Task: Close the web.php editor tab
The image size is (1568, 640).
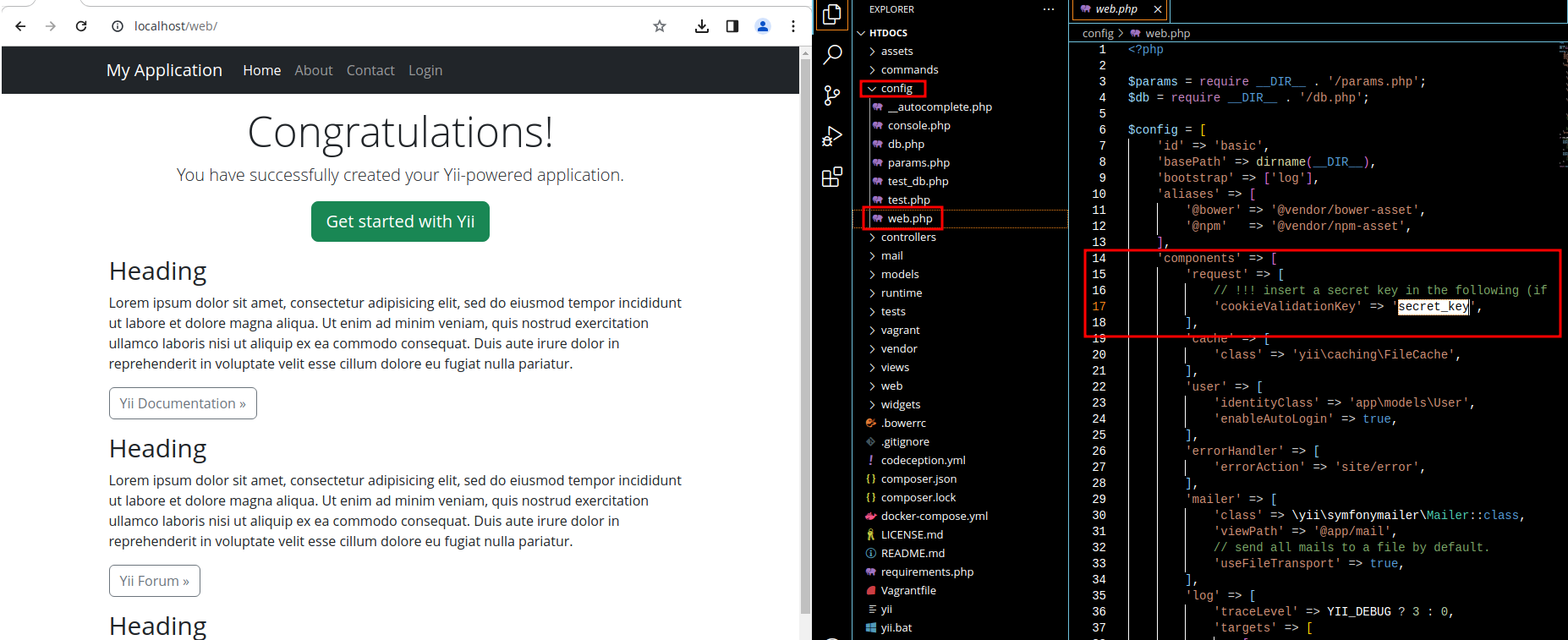Action: 1158,9
